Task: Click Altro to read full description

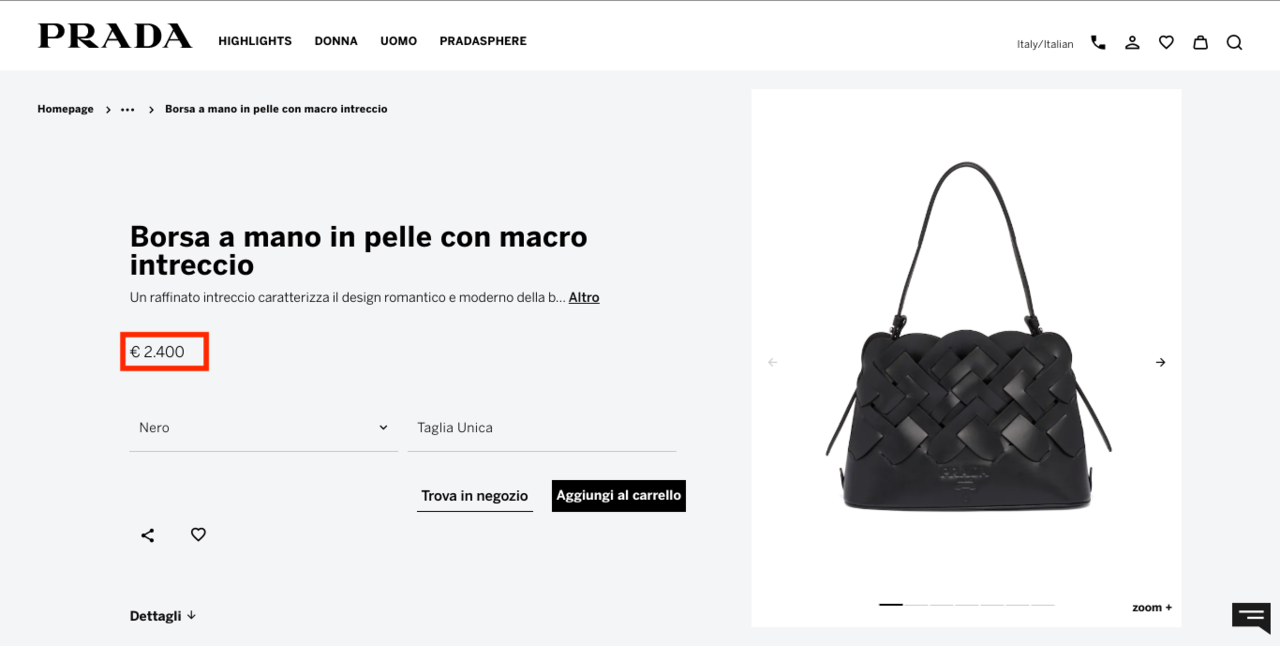Action: click(x=584, y=297)
